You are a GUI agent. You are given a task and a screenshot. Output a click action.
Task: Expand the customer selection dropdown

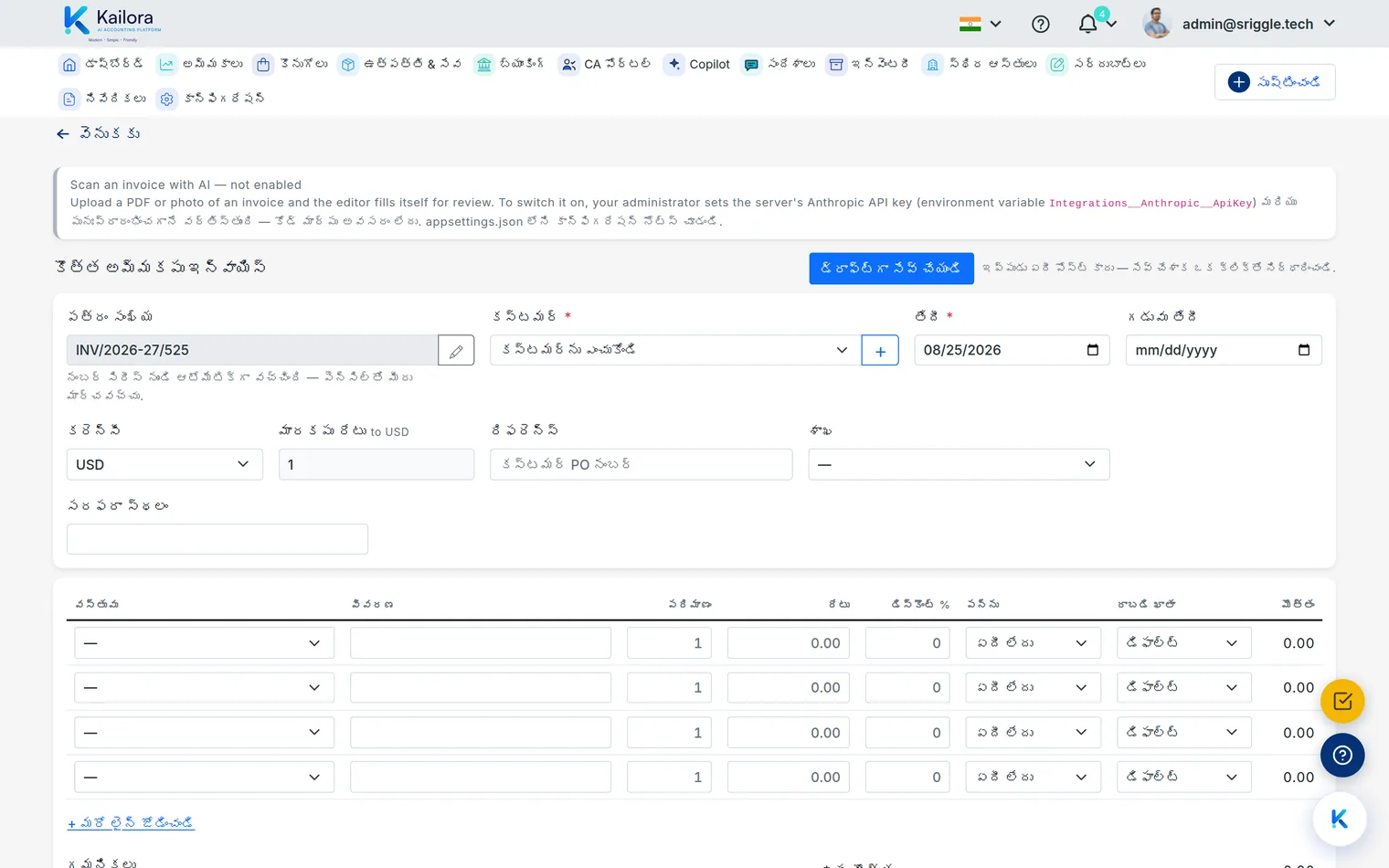[675, 350]
